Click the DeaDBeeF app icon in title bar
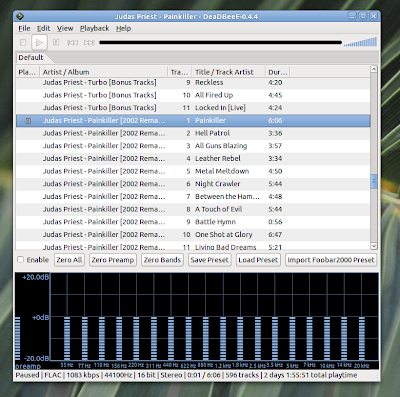Screen dimensions: 400x397 [x=20, y=16]
